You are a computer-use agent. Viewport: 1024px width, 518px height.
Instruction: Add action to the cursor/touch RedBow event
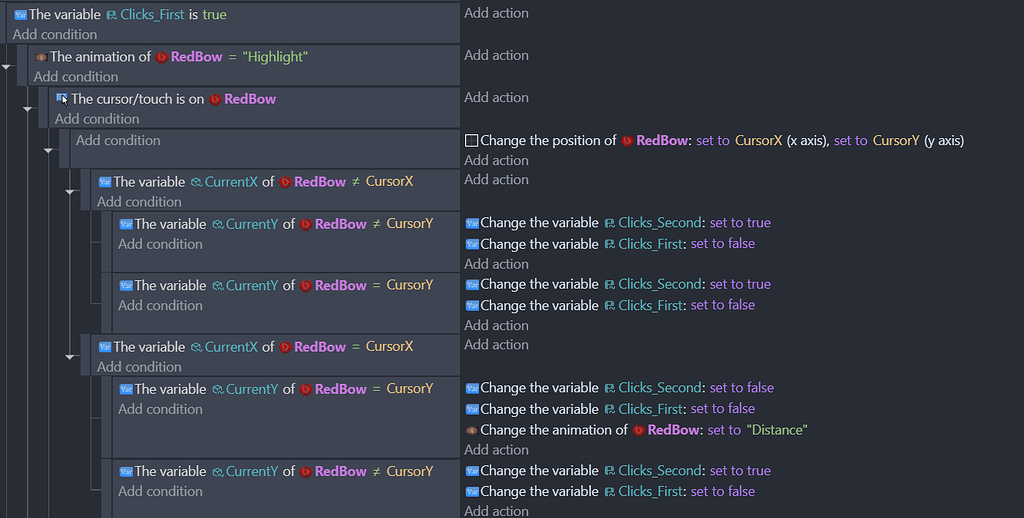[496, 97]
